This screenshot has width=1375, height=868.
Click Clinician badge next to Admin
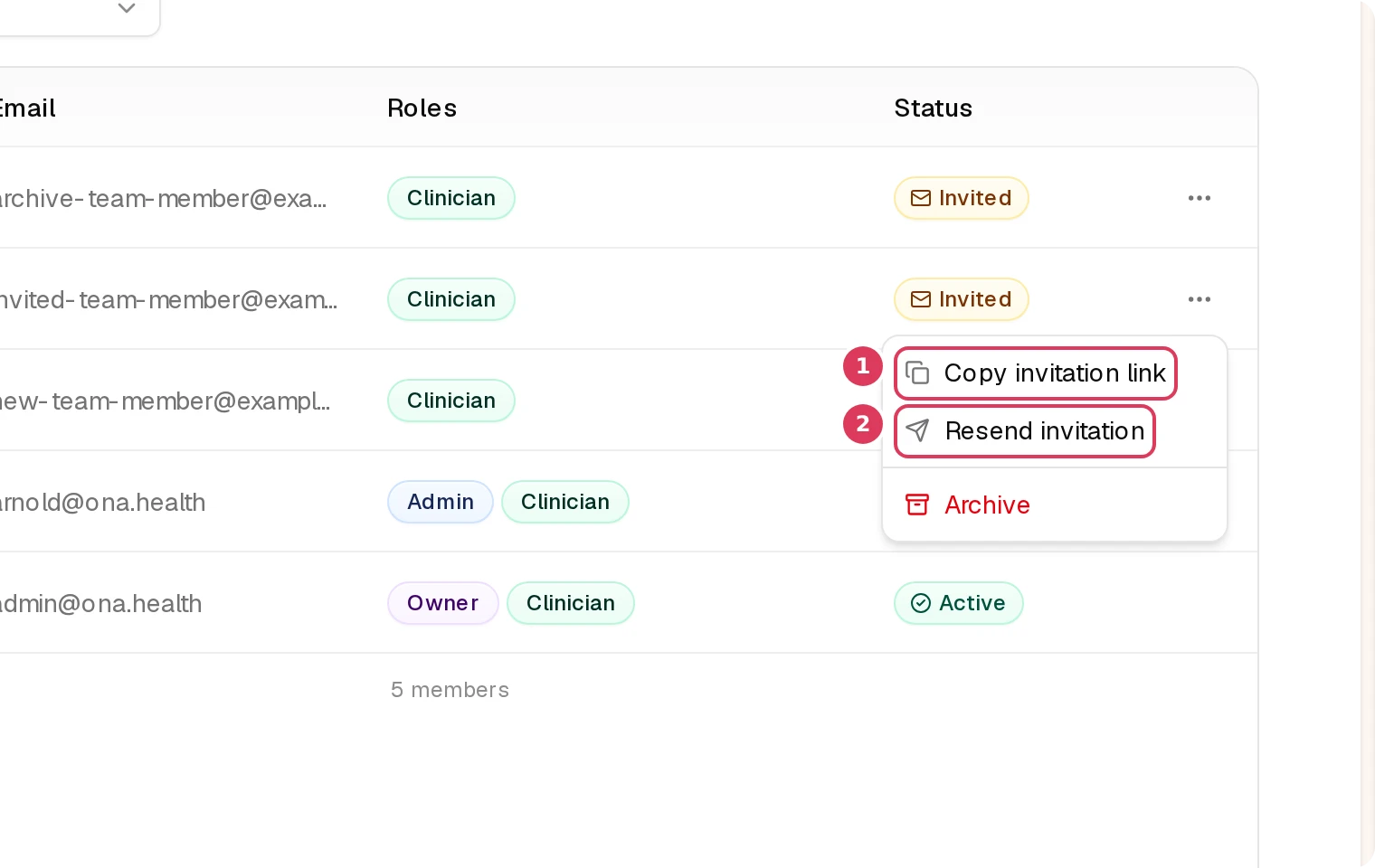[565, 502]
